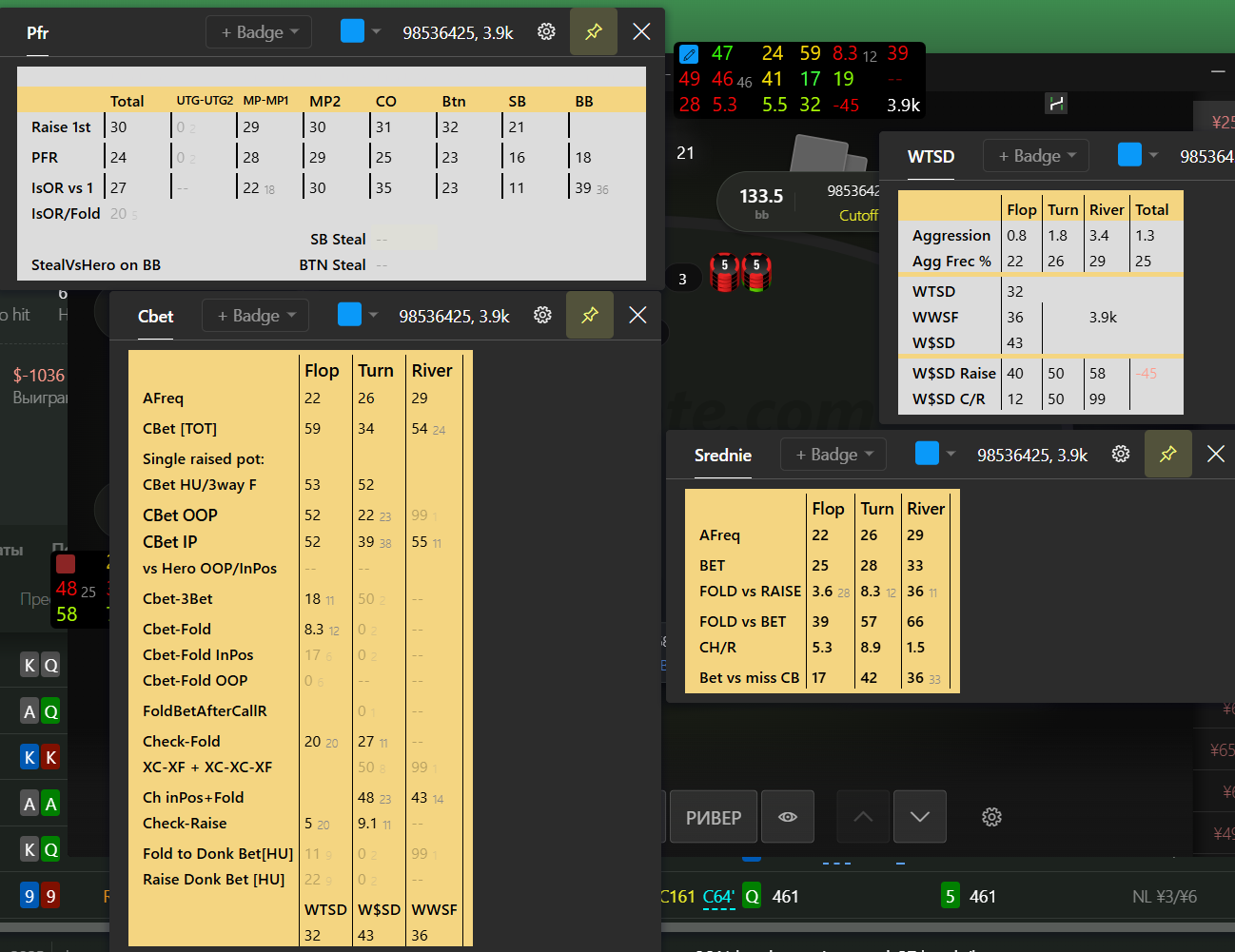This screenshot has height=952, width=1235.
Task: Click the white icon beside the HUD
Action: tap(1056, 104)
